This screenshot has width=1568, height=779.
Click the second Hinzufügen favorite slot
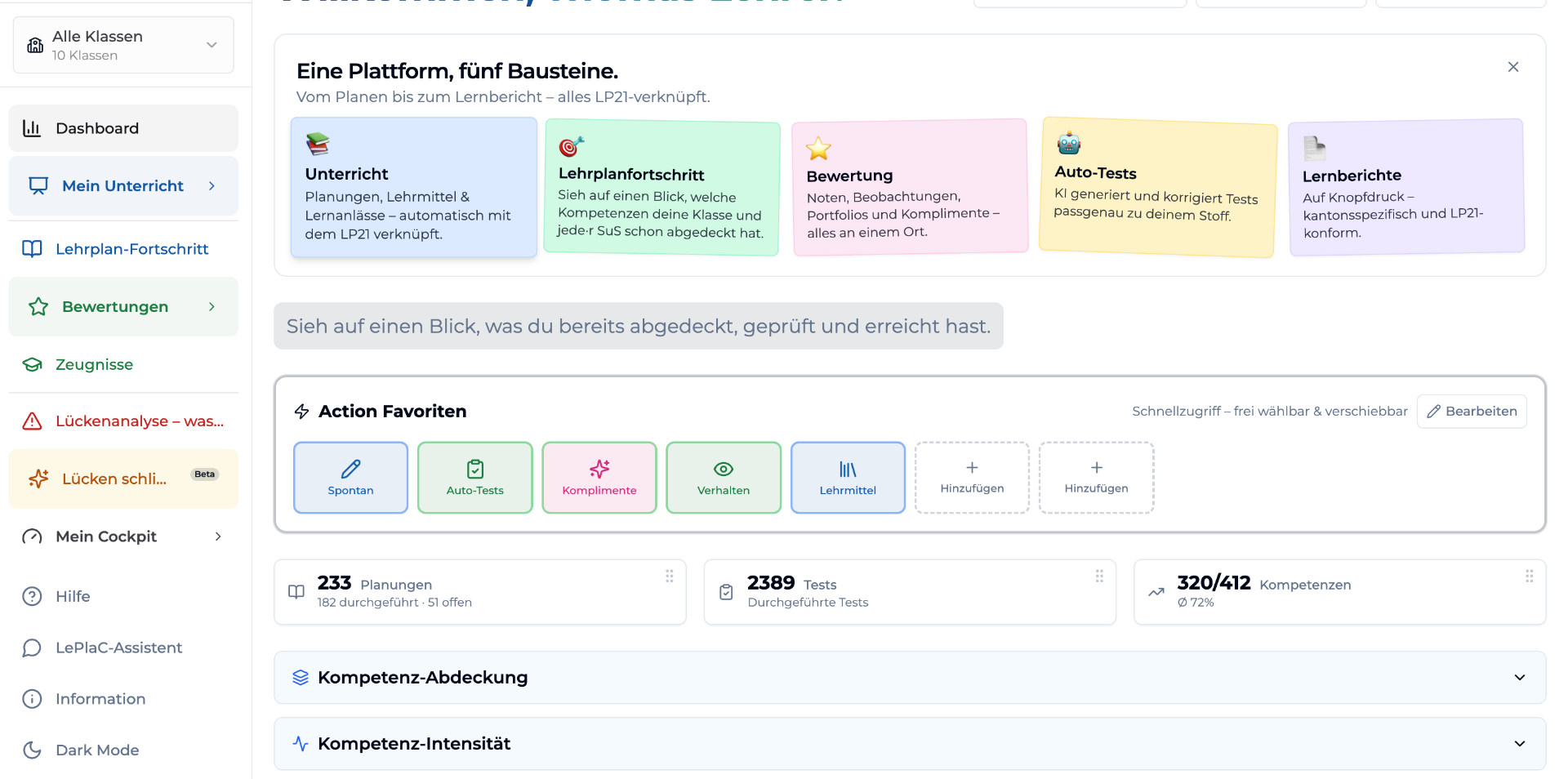click(x=1097, y=478)
